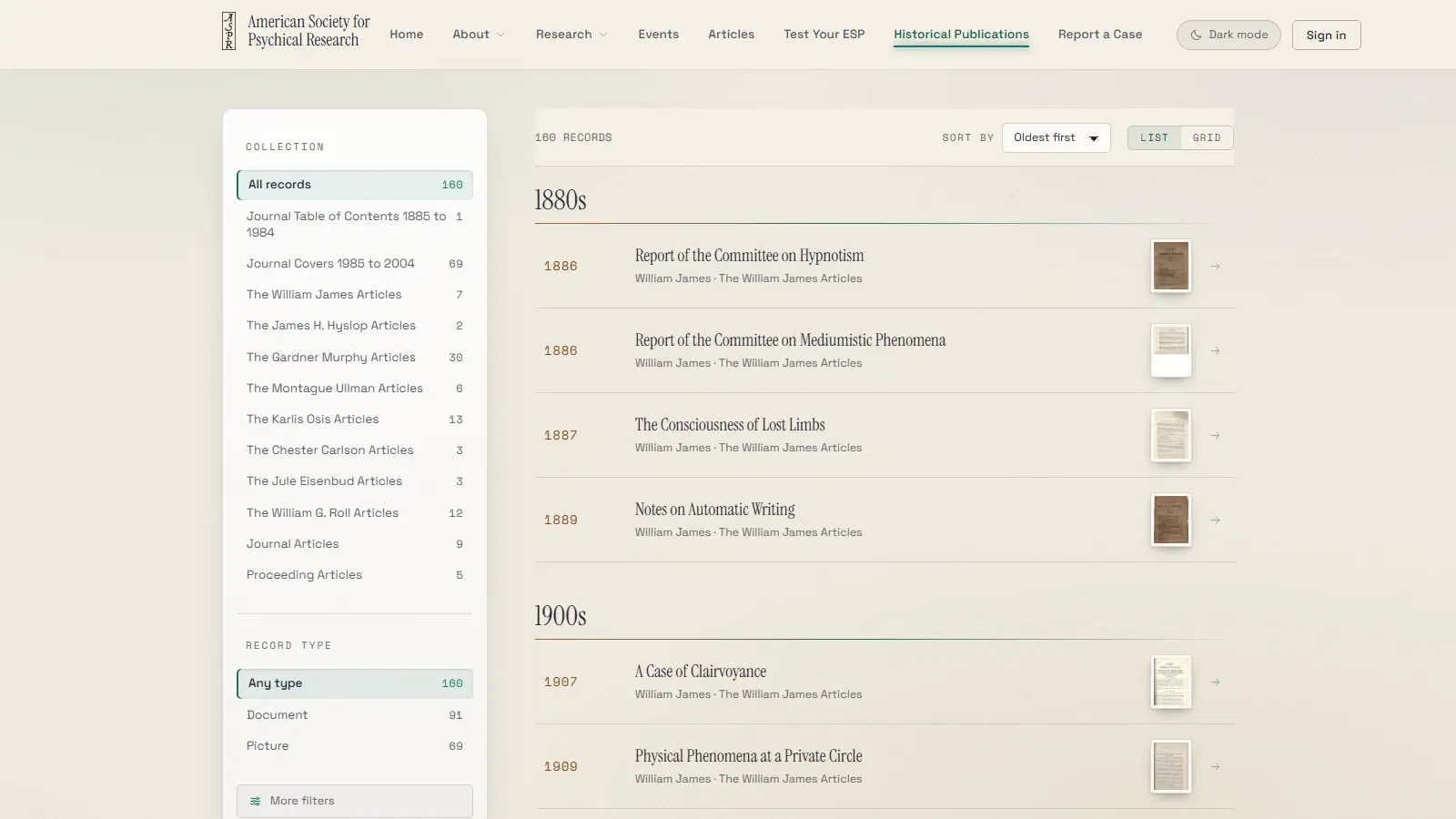Viewport: 1456px width, 819px height.
Task: Click the 160 RECORDS count label
Action: point(573,137)
